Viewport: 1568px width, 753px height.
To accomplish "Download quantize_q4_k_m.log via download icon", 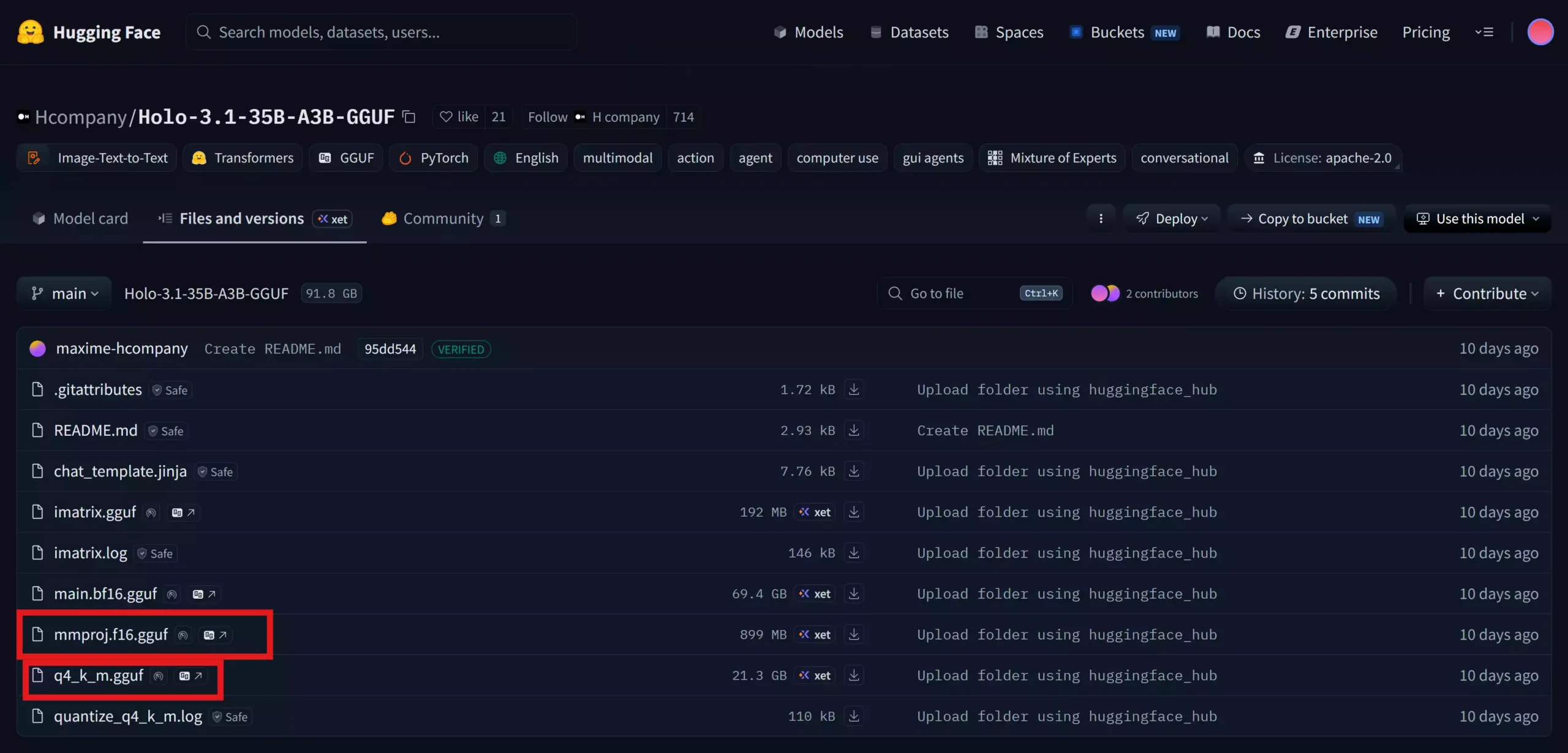I will click(x=854, y=716).
